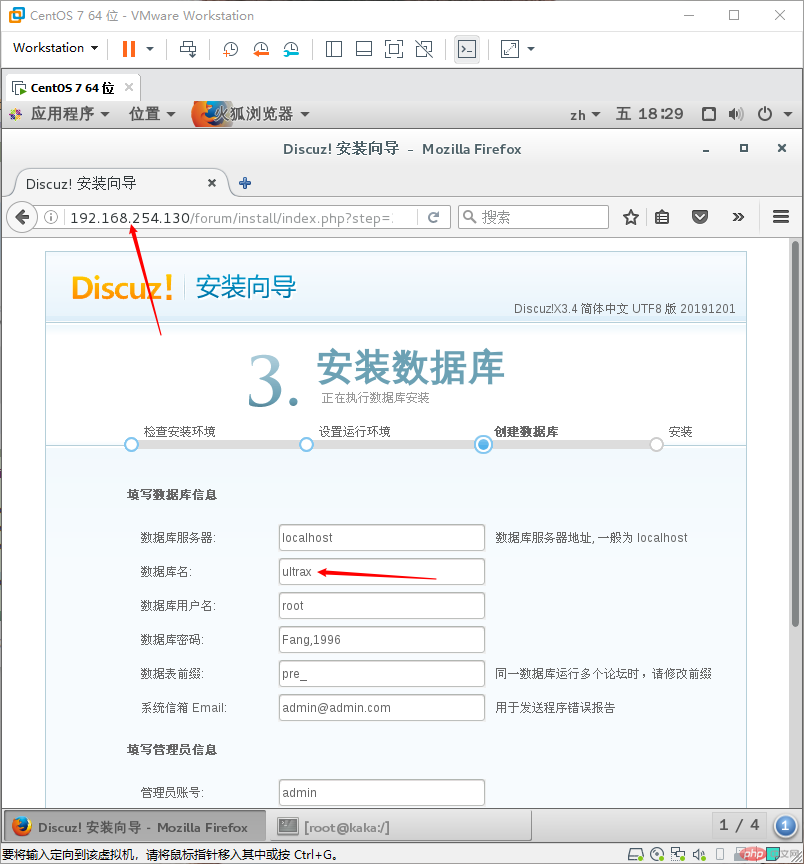Click the 数据库名 field containing ultrax
The height and width of the screenshot is (864, 804).
381,571
